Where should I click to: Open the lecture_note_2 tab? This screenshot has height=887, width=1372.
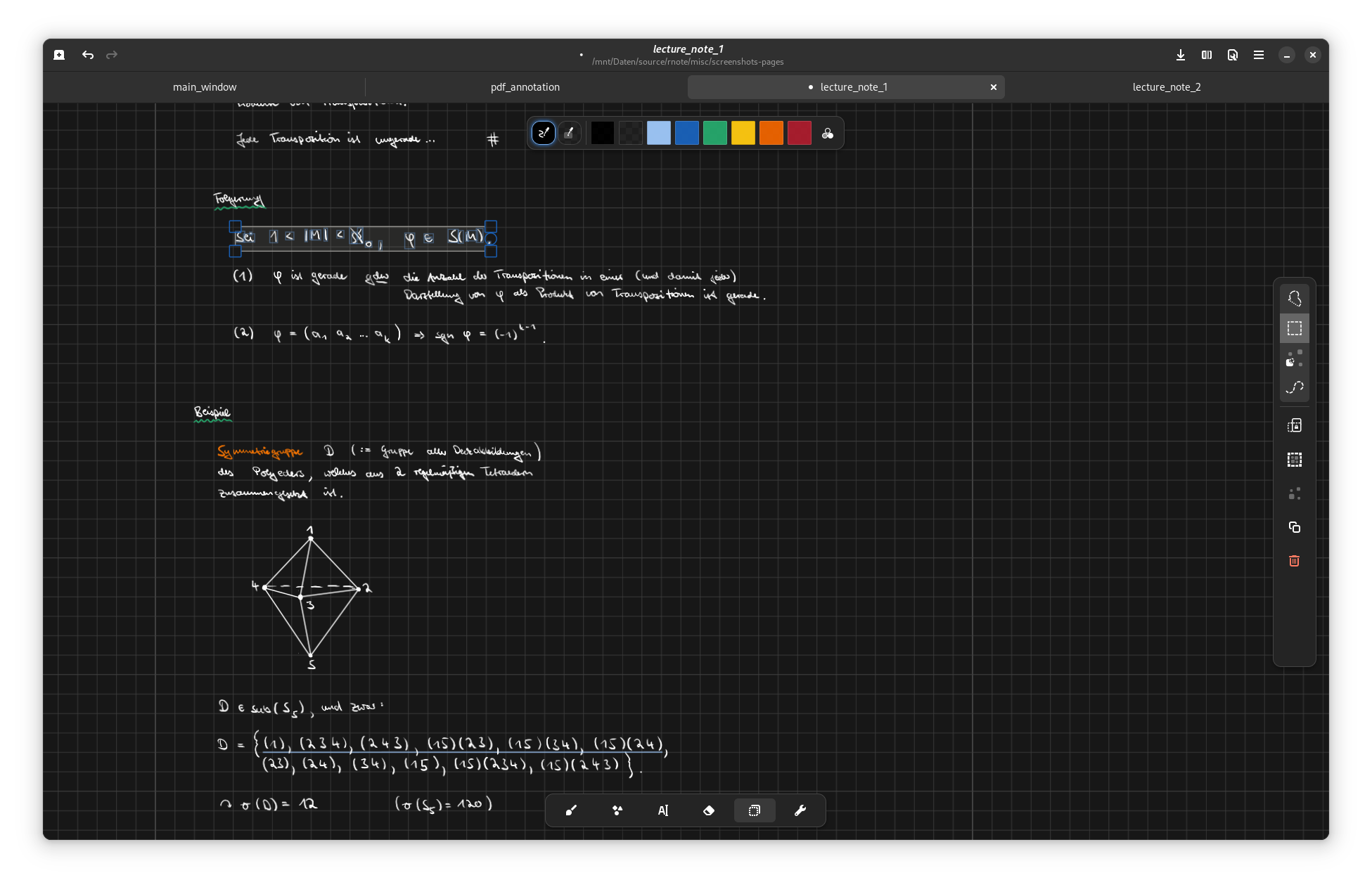click(x=1166, y=87)
